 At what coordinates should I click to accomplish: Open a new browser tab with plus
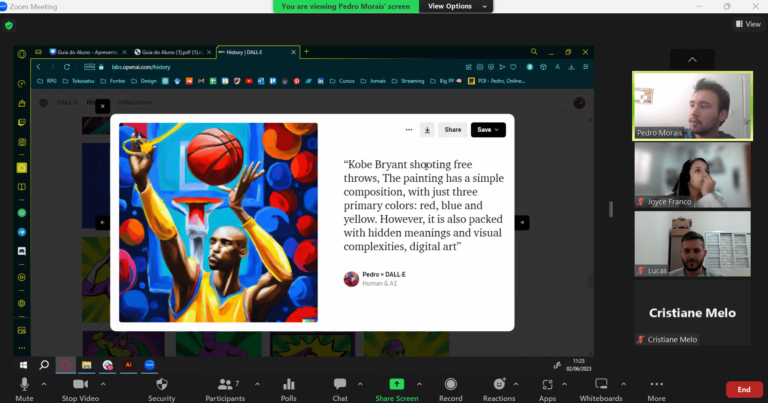coord(307,51)
